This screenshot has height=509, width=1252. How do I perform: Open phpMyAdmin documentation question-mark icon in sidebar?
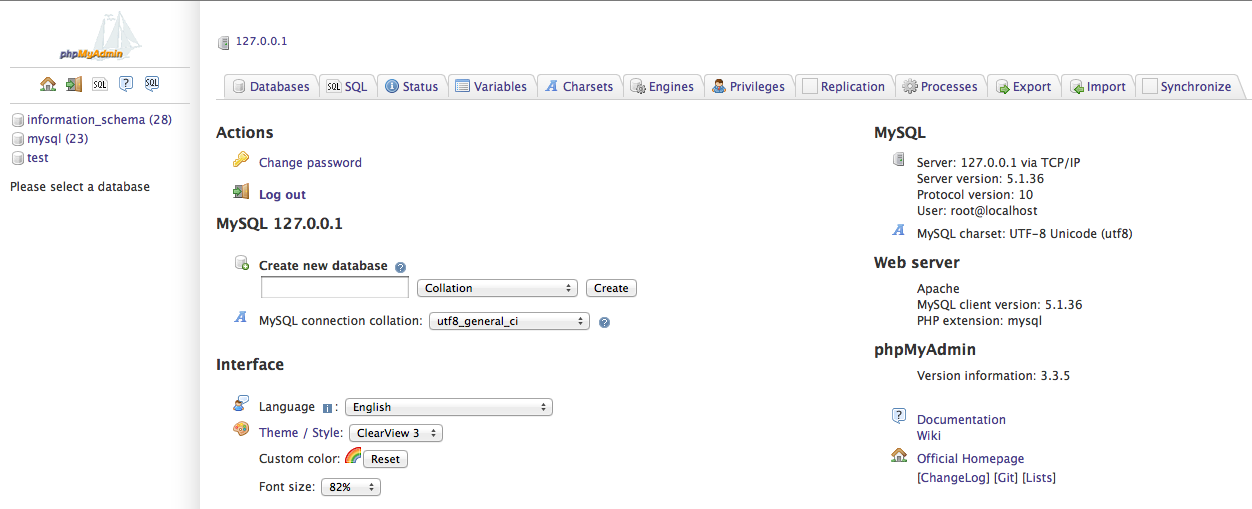pyautogui.click(x=126, y=84)
